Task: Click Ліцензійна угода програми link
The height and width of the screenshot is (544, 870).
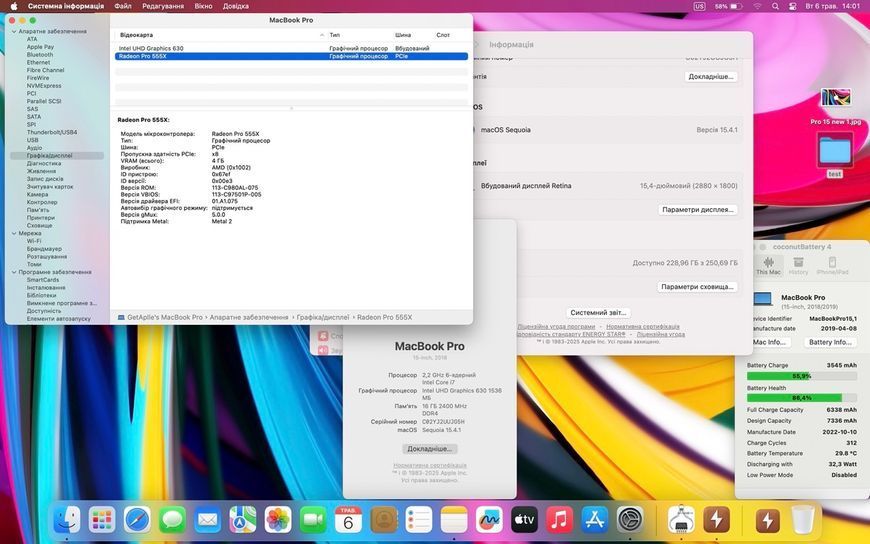Action: (x=556, y=326)
